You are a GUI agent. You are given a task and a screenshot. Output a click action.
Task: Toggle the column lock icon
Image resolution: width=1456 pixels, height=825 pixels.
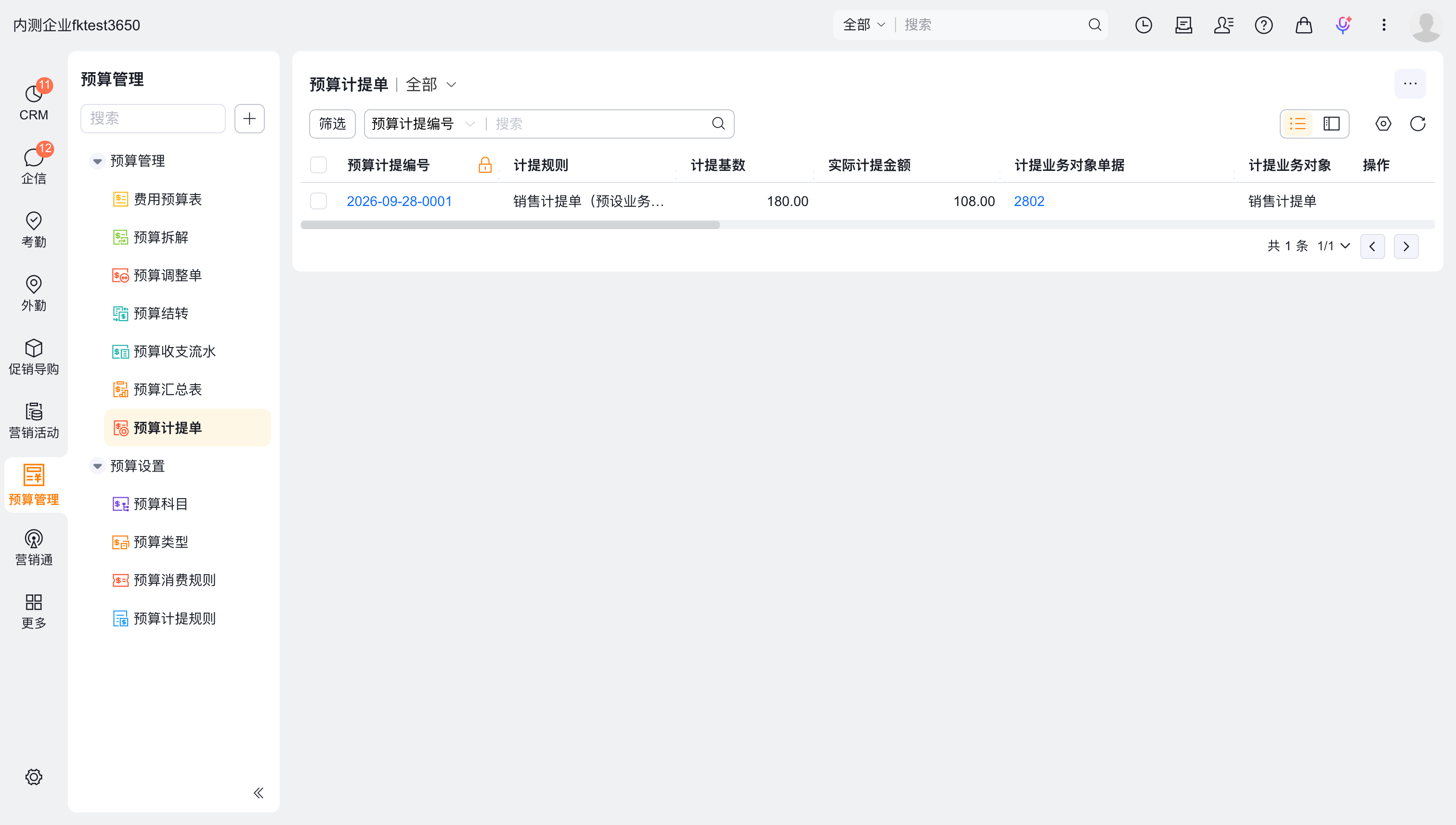pyautogui.click(x=485, y=165)
